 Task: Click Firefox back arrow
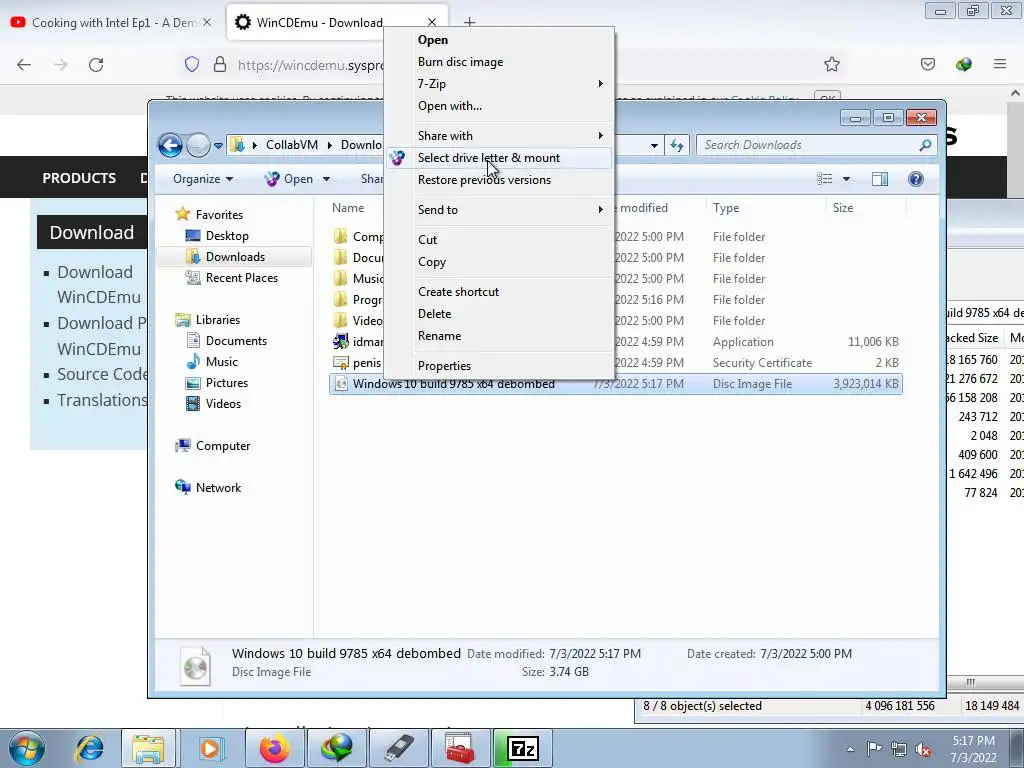pyautogui.click(x=24, y=65)
